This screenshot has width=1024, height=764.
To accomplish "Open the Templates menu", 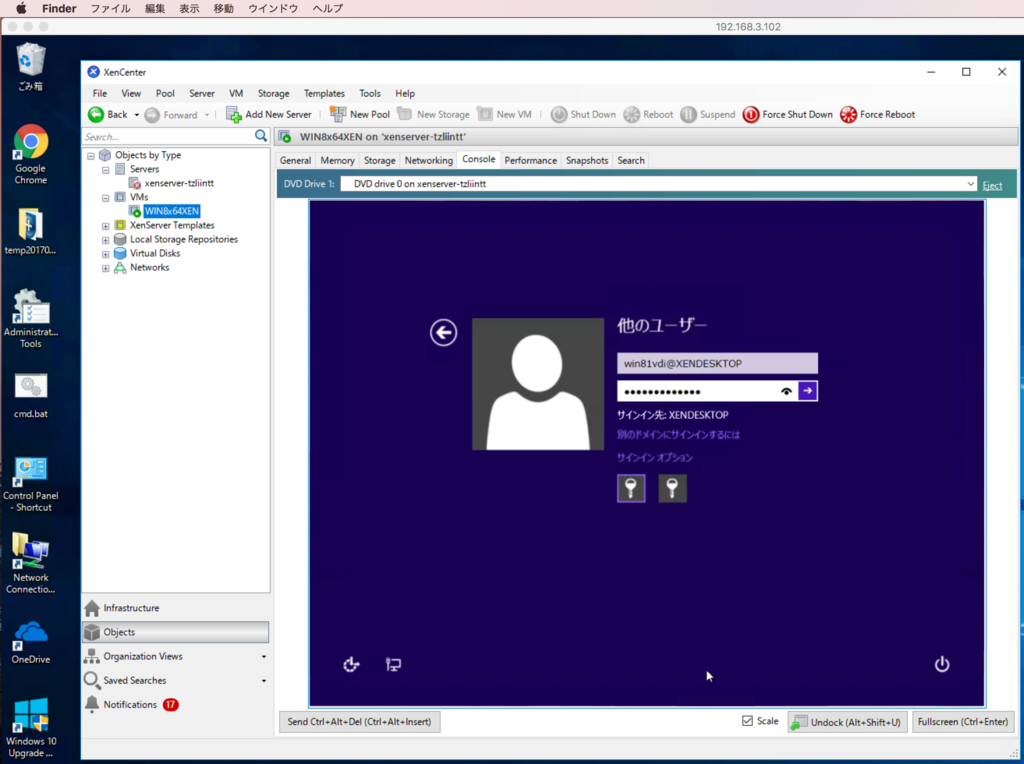I will pos(324,93).
